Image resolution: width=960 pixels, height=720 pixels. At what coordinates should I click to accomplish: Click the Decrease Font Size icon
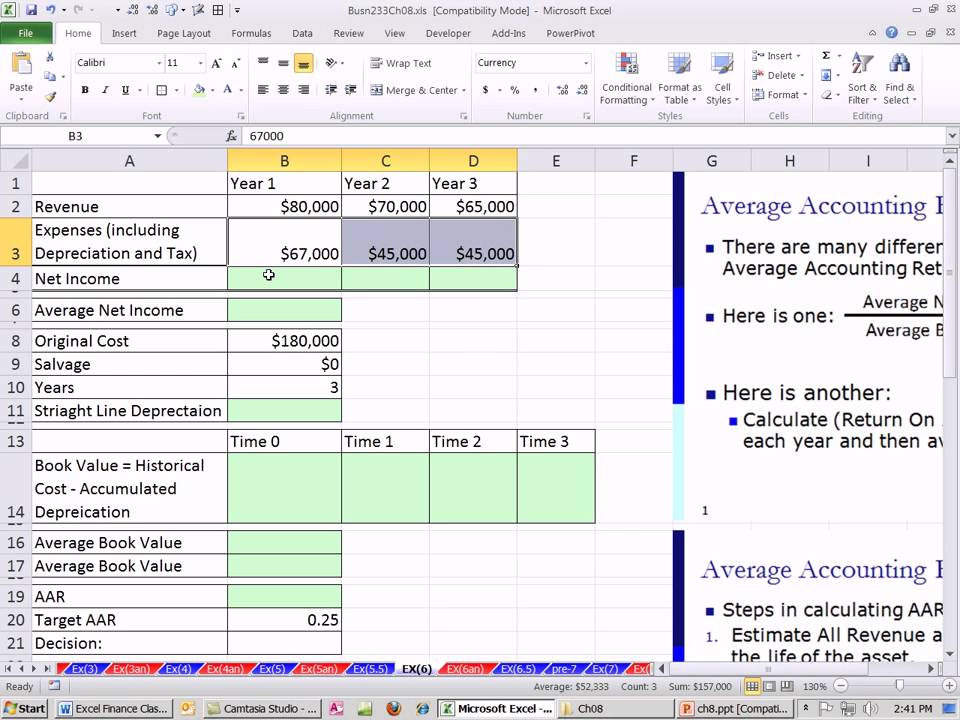236,63
